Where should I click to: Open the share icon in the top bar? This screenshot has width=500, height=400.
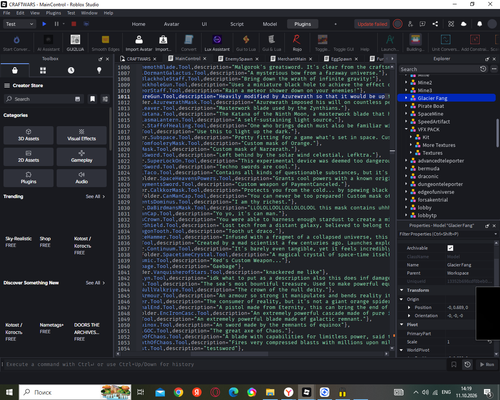(435, 24)
